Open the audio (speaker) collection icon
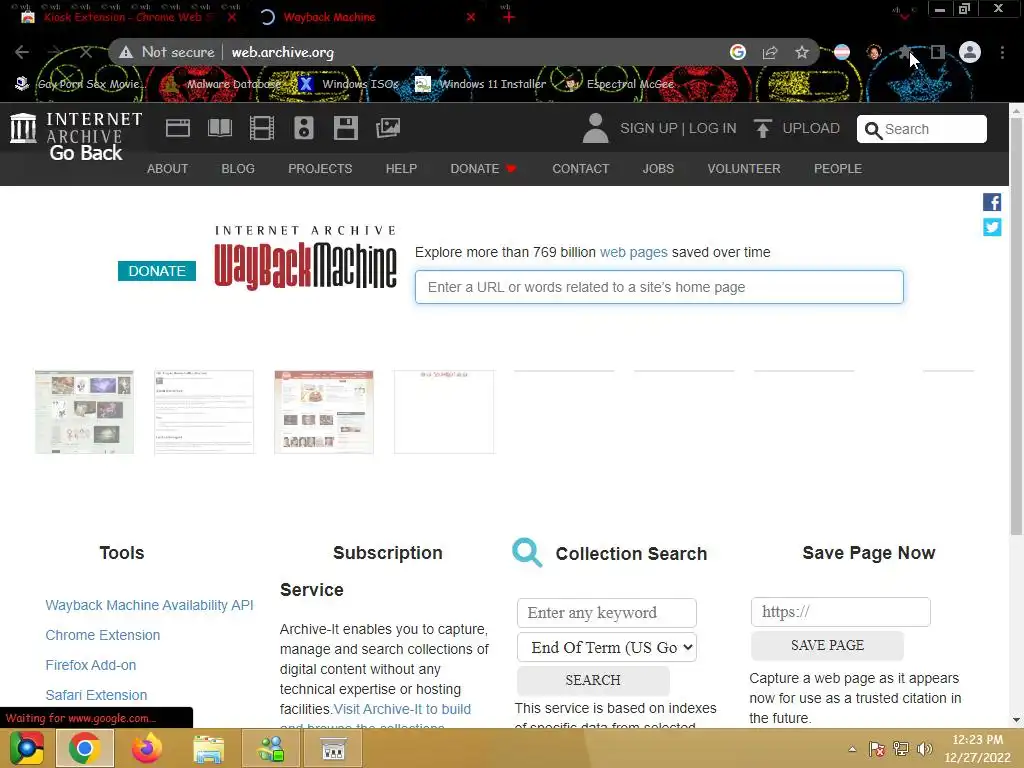 304,128
